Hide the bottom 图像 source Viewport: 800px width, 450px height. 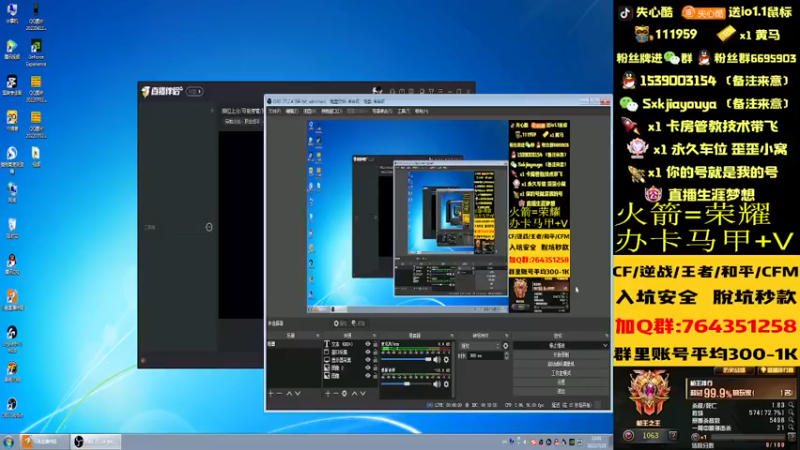tap(367, 376)
